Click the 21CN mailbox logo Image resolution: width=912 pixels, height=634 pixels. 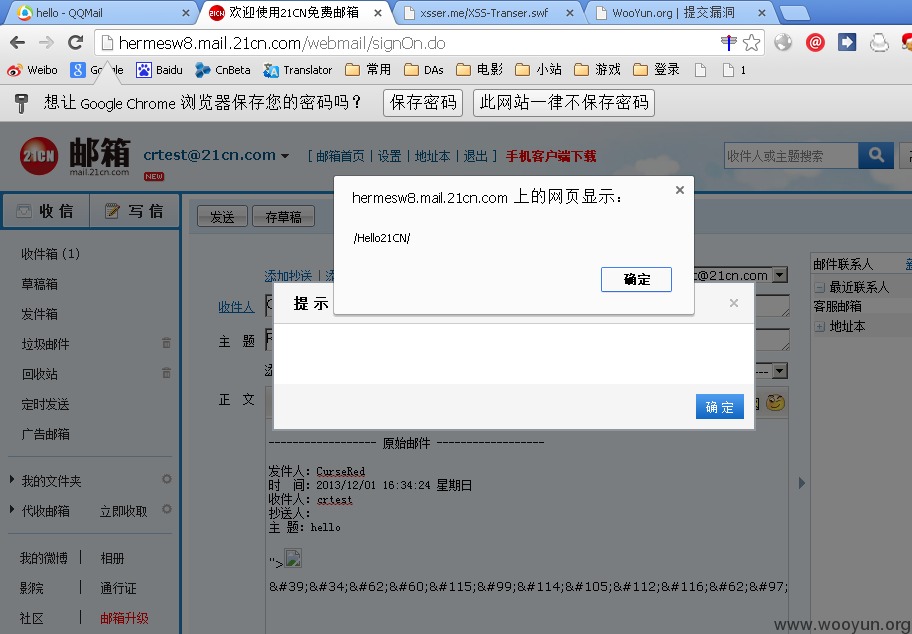pos(74,156)
